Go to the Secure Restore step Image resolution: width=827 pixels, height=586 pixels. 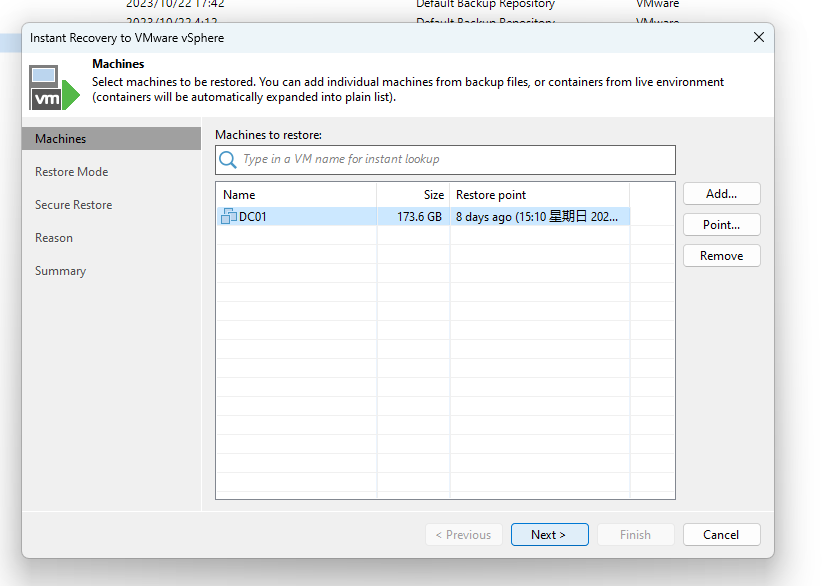73,205
